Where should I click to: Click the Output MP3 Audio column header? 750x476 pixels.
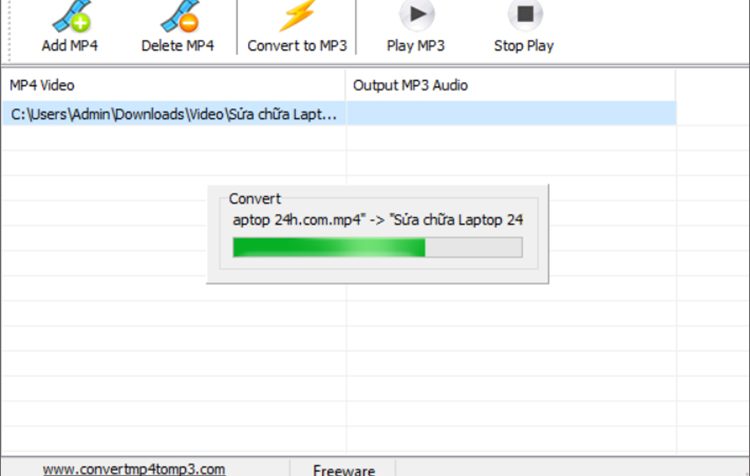click(x=510, y=85)
